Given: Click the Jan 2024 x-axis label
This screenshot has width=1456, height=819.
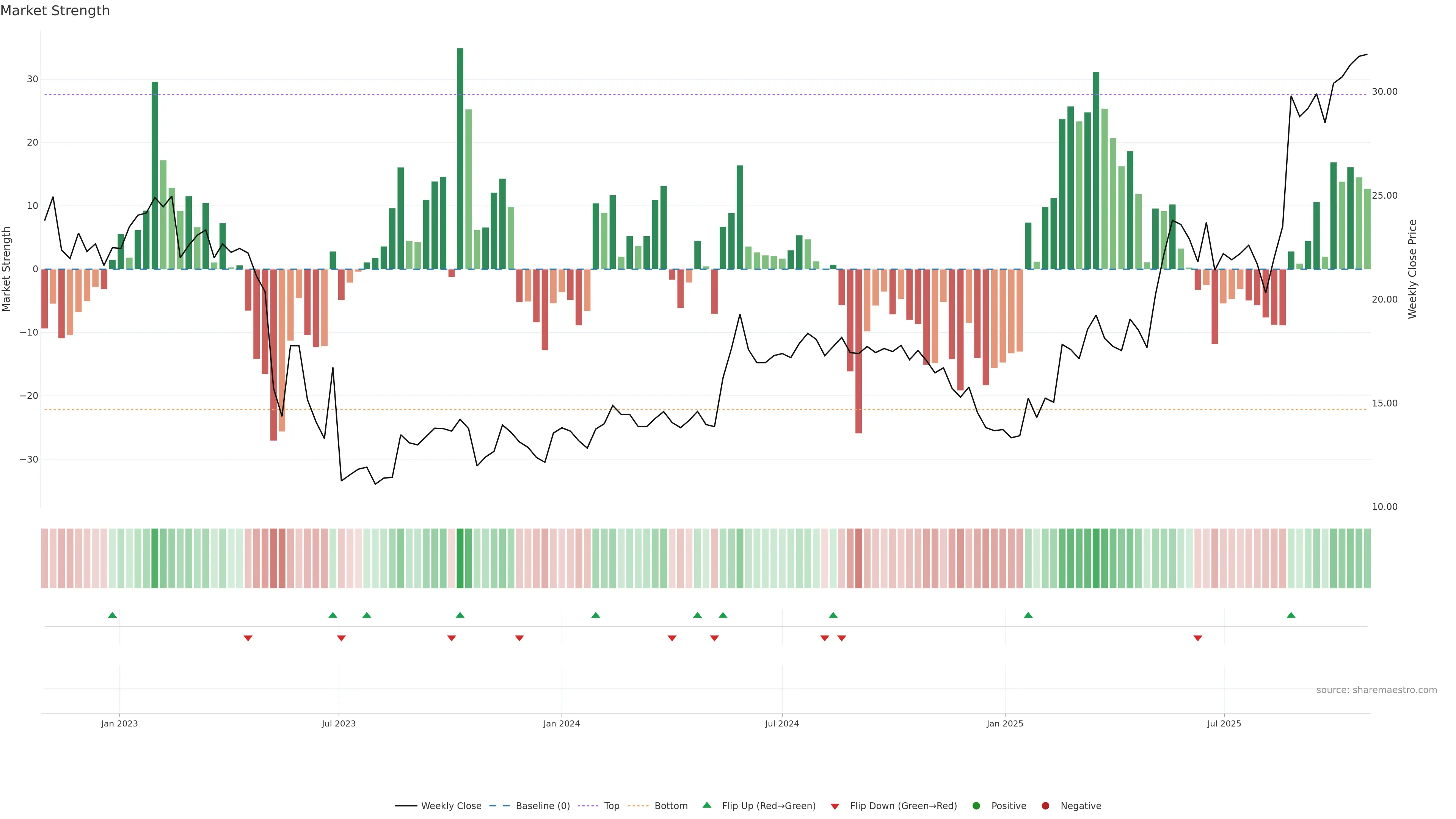Looking at the screenshot, I should point(561,723).
